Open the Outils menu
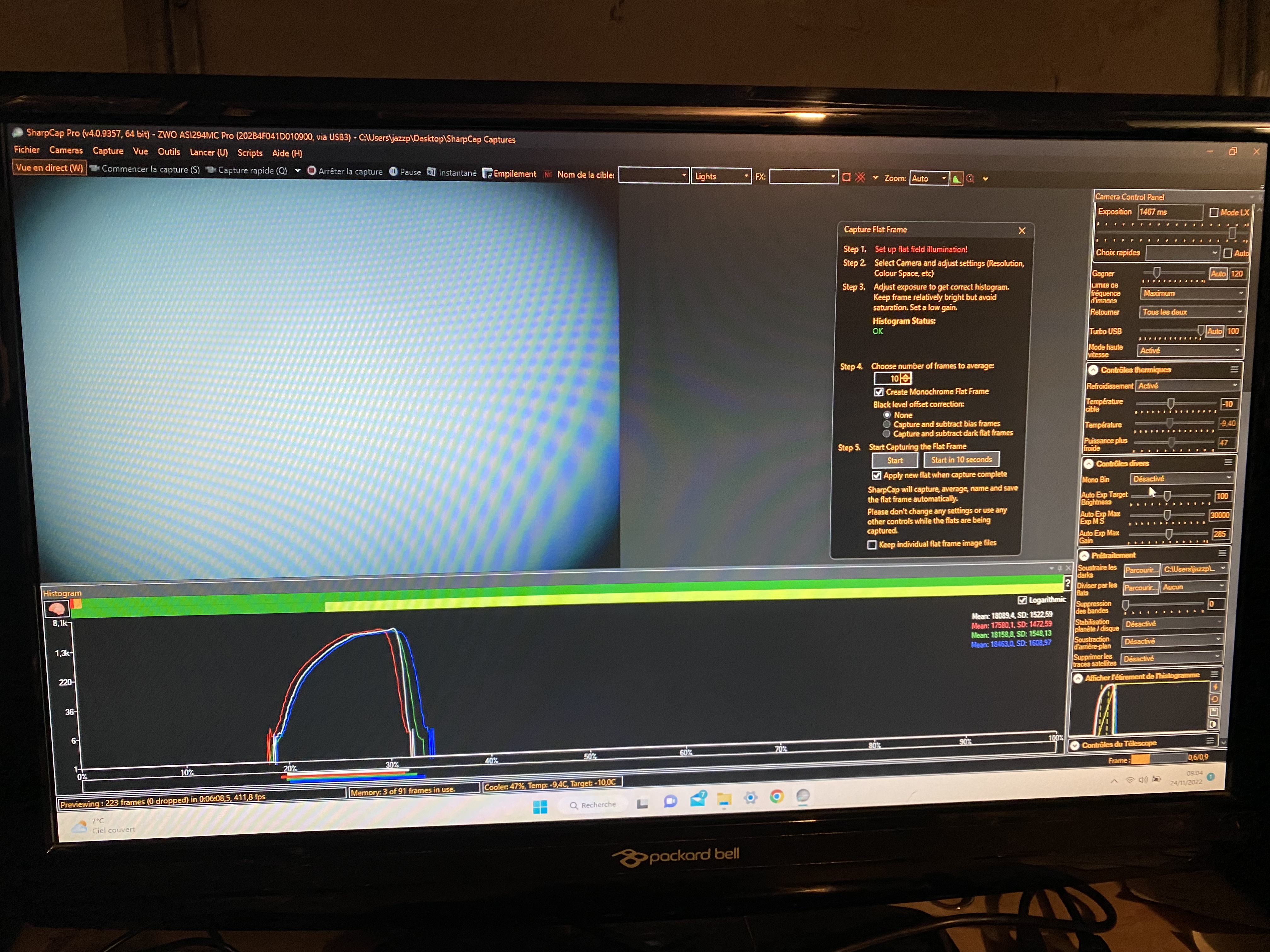The image size is (1270, 952). tap(169, 152)
